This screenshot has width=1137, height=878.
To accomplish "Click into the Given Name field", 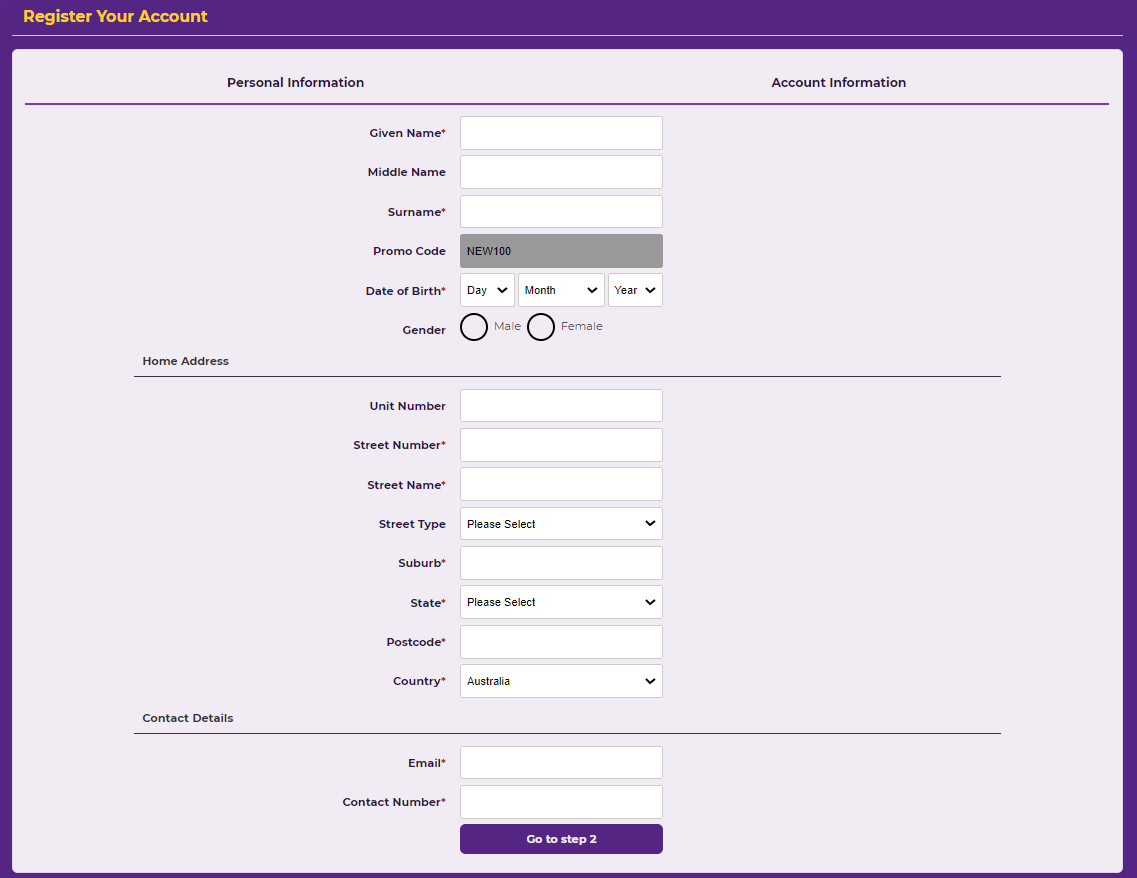I will (x=561, y=133).
